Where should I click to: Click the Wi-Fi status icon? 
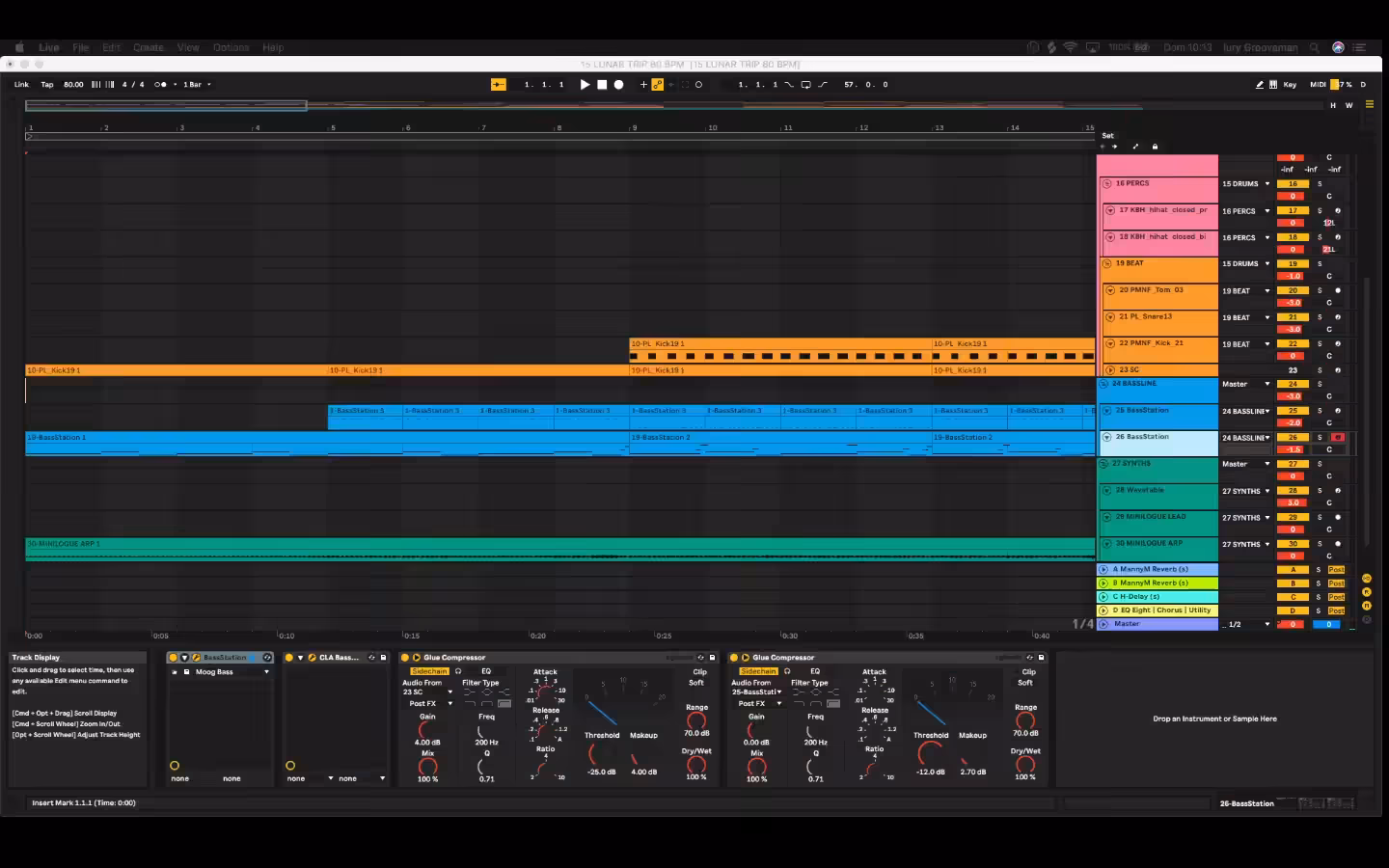[1071, 47]
